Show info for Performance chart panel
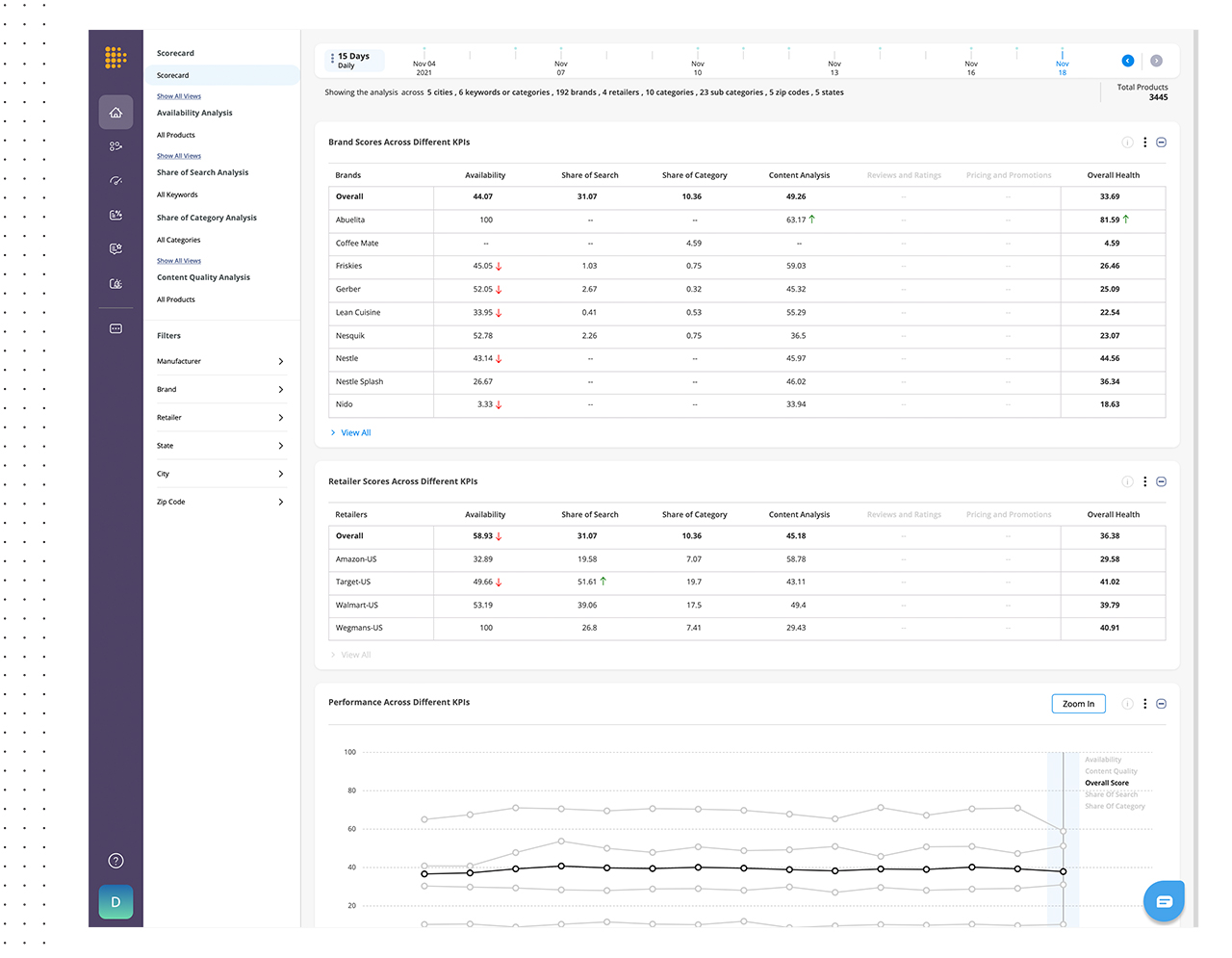Image resolution: width=1232 pixels, height=958 pixels. pyautogui.click(x=1127, y=704)
